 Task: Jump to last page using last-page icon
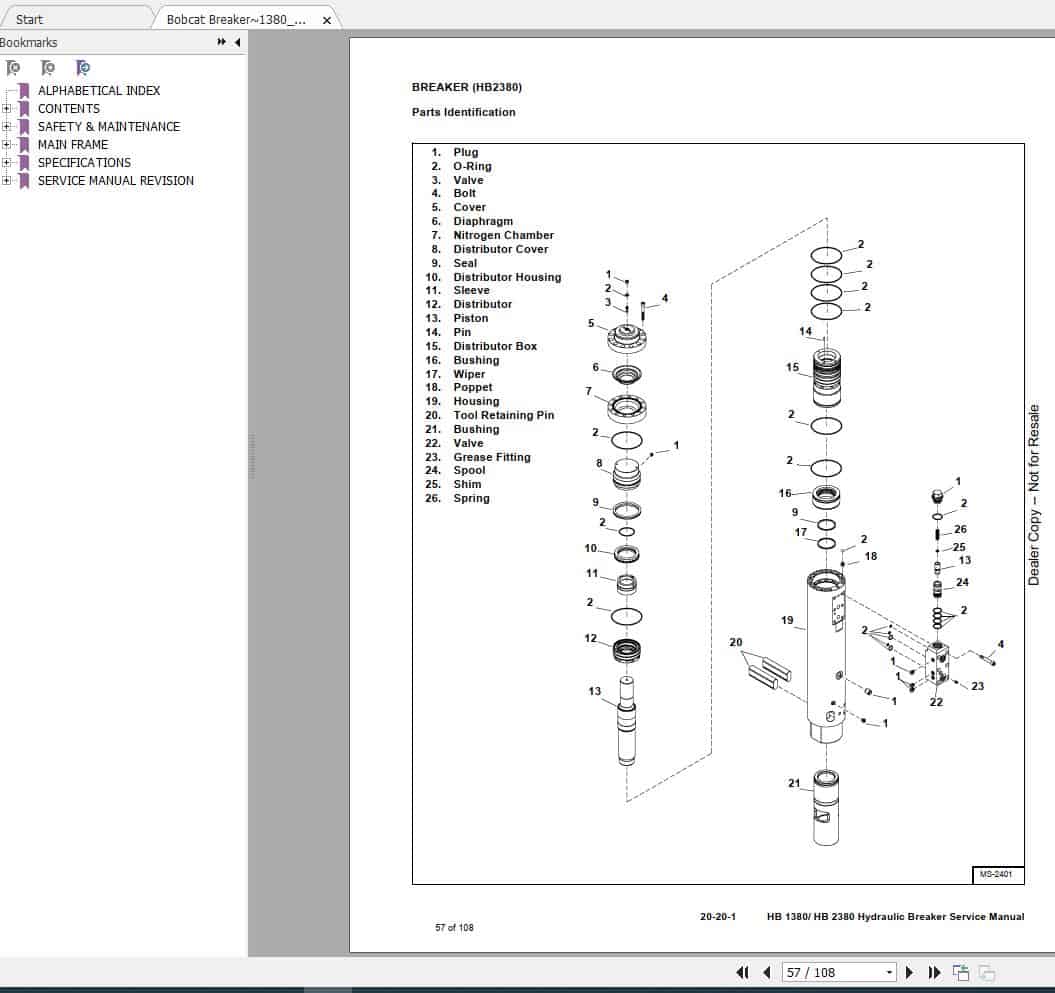coord(934,971)
